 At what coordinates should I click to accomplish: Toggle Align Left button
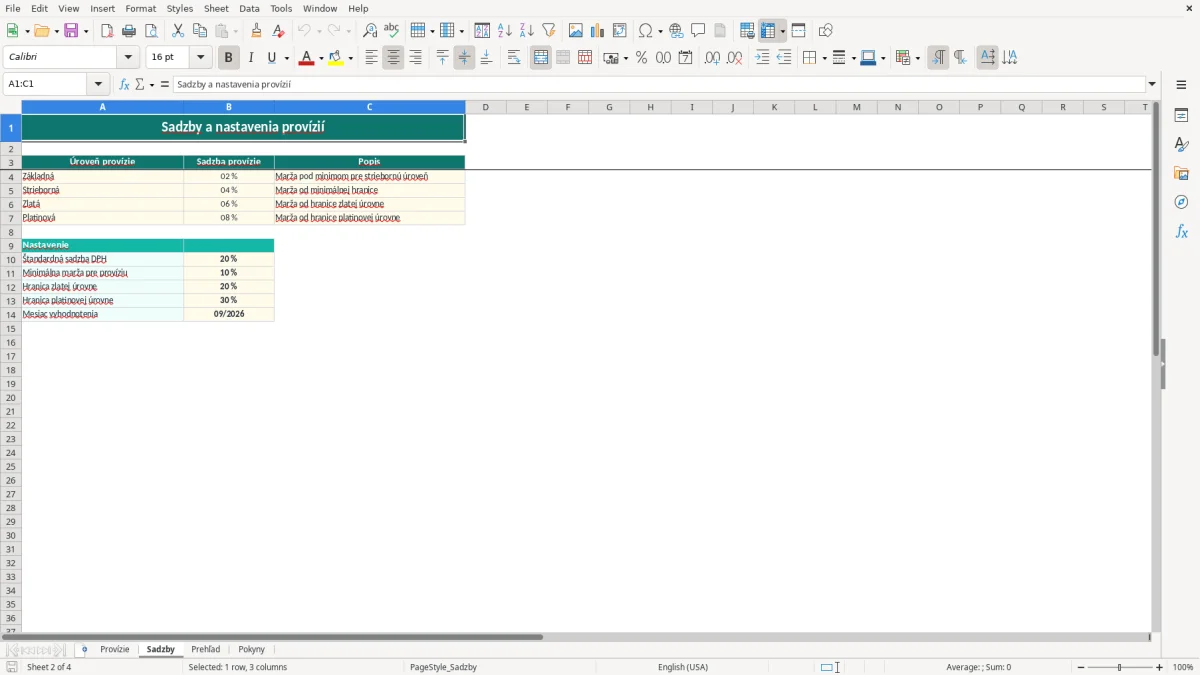click(x=372, y=58)
